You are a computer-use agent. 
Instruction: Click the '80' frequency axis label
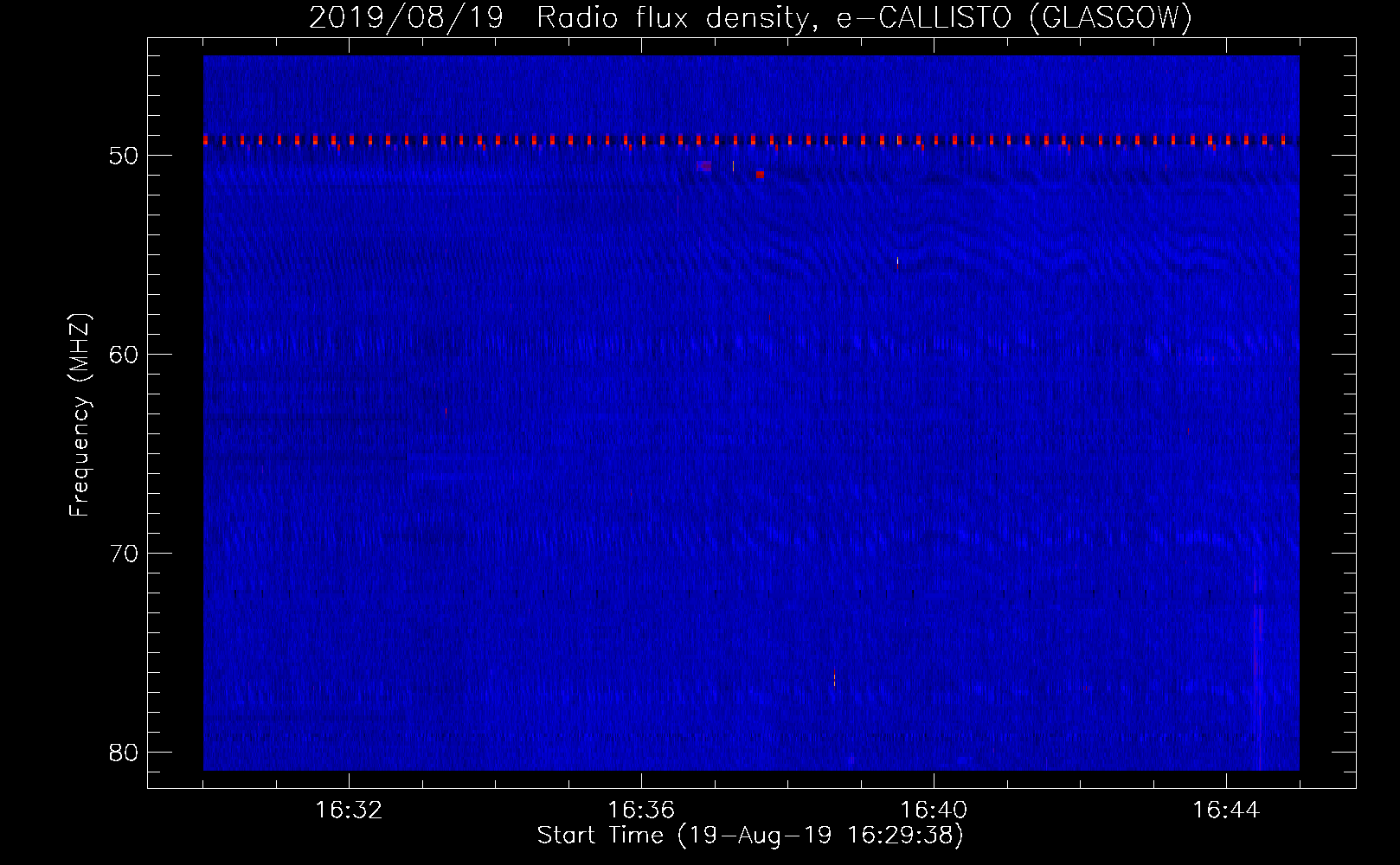click(x=124, y=753)
